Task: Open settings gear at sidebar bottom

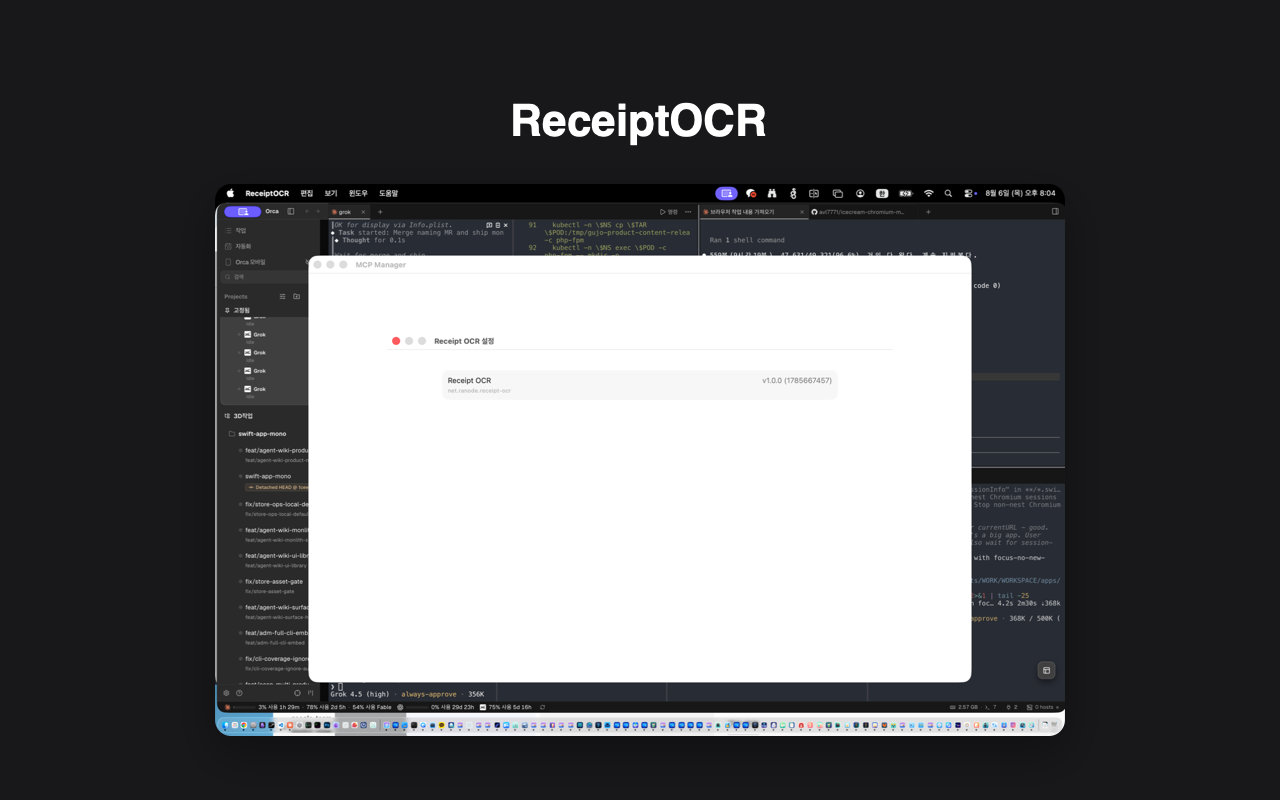Action: (226, 692)
